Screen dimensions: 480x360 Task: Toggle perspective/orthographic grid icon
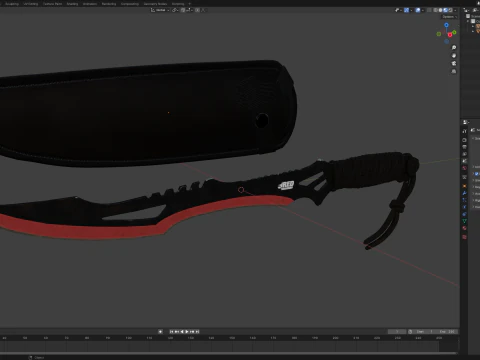(454, 71)
